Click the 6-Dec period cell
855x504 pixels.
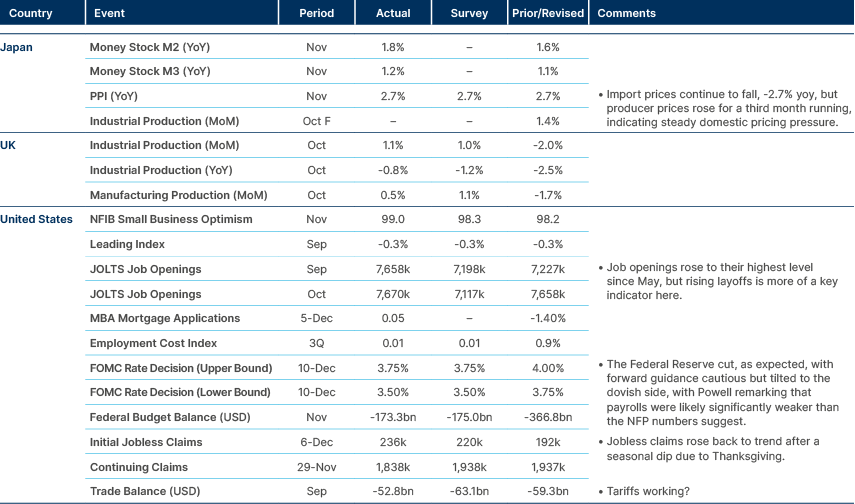pos(317,442)
